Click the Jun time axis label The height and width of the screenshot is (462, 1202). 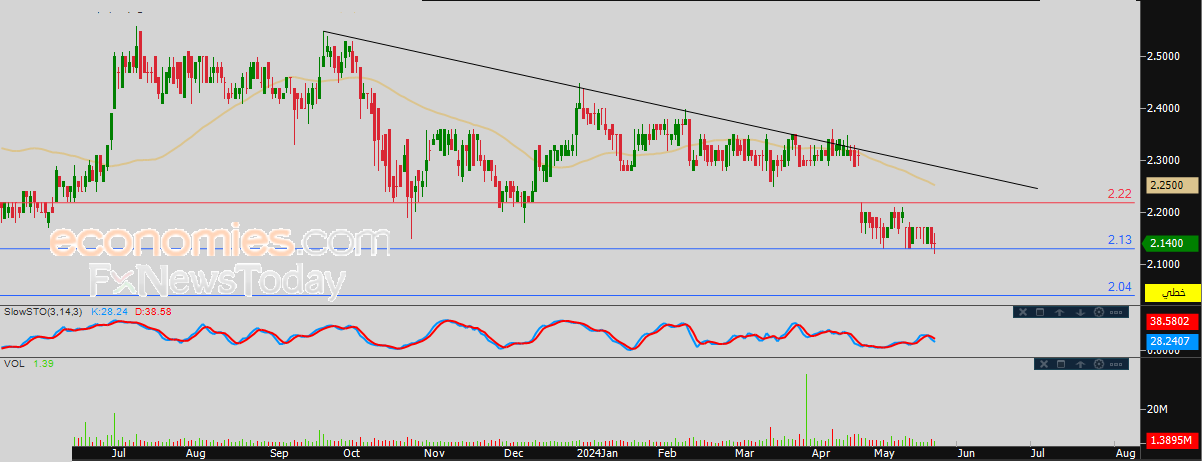[965, 453]
